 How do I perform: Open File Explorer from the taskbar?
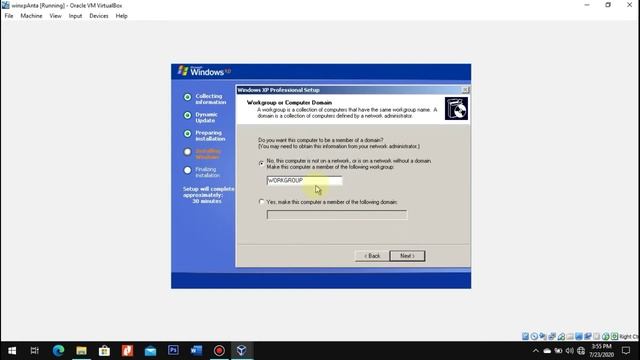pyautogui.click(x=81, y=351)
